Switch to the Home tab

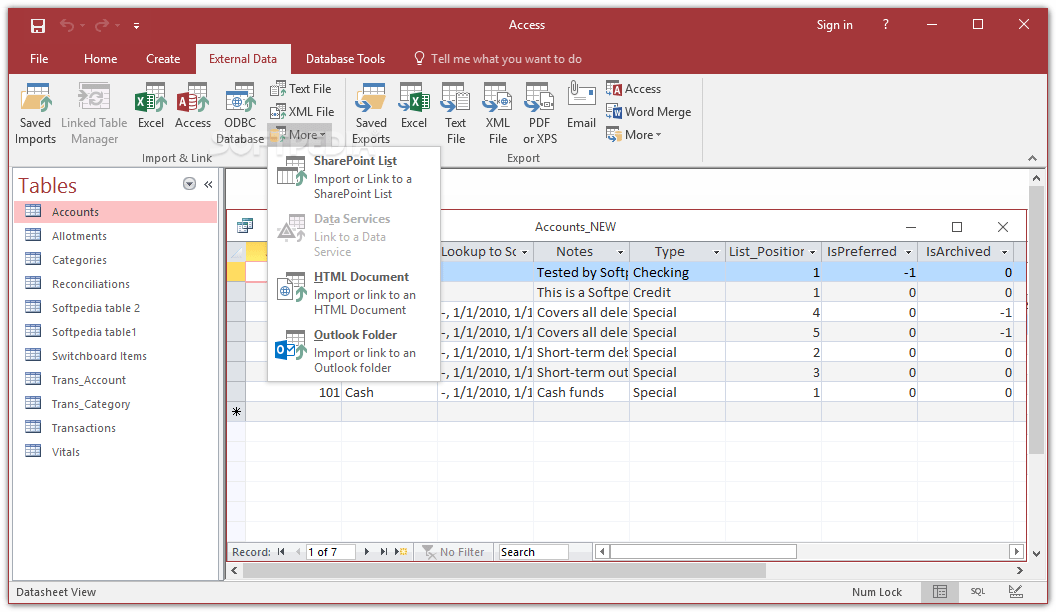pyautogui.click(x=100, y=59)
